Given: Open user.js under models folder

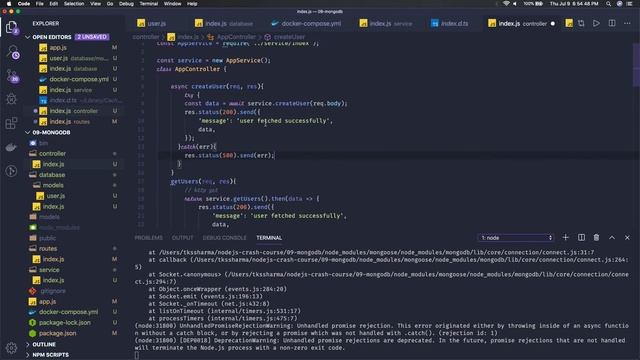Looking at the screenshot, I should (56, 196).
